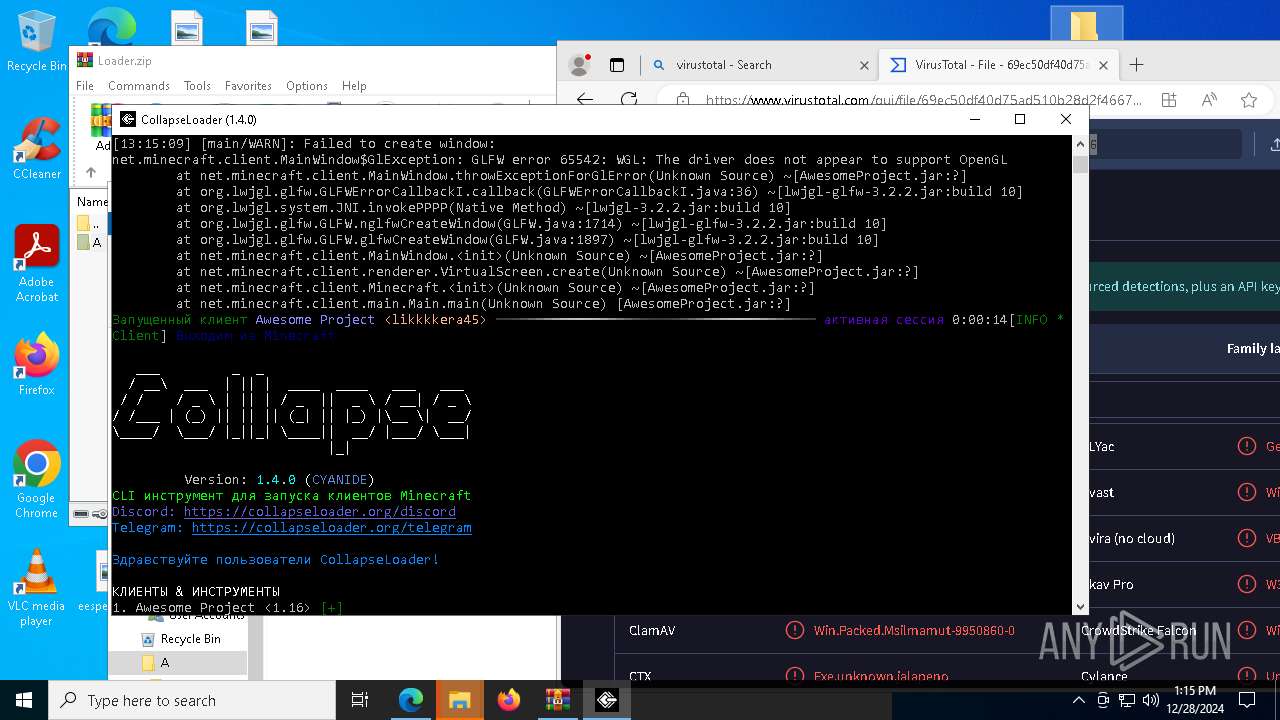Open the Windows Start menu
The height and width of the screenshot is (720, 1280).
24,700
